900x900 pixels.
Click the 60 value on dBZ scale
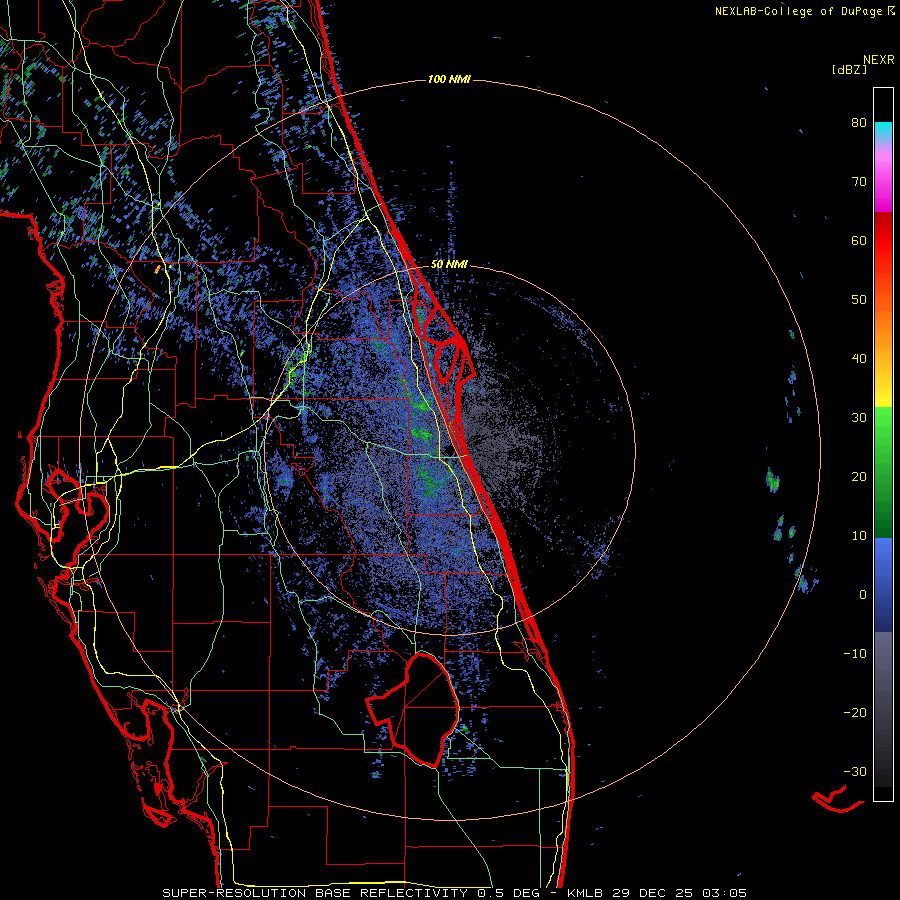click(x=859, y=240)
